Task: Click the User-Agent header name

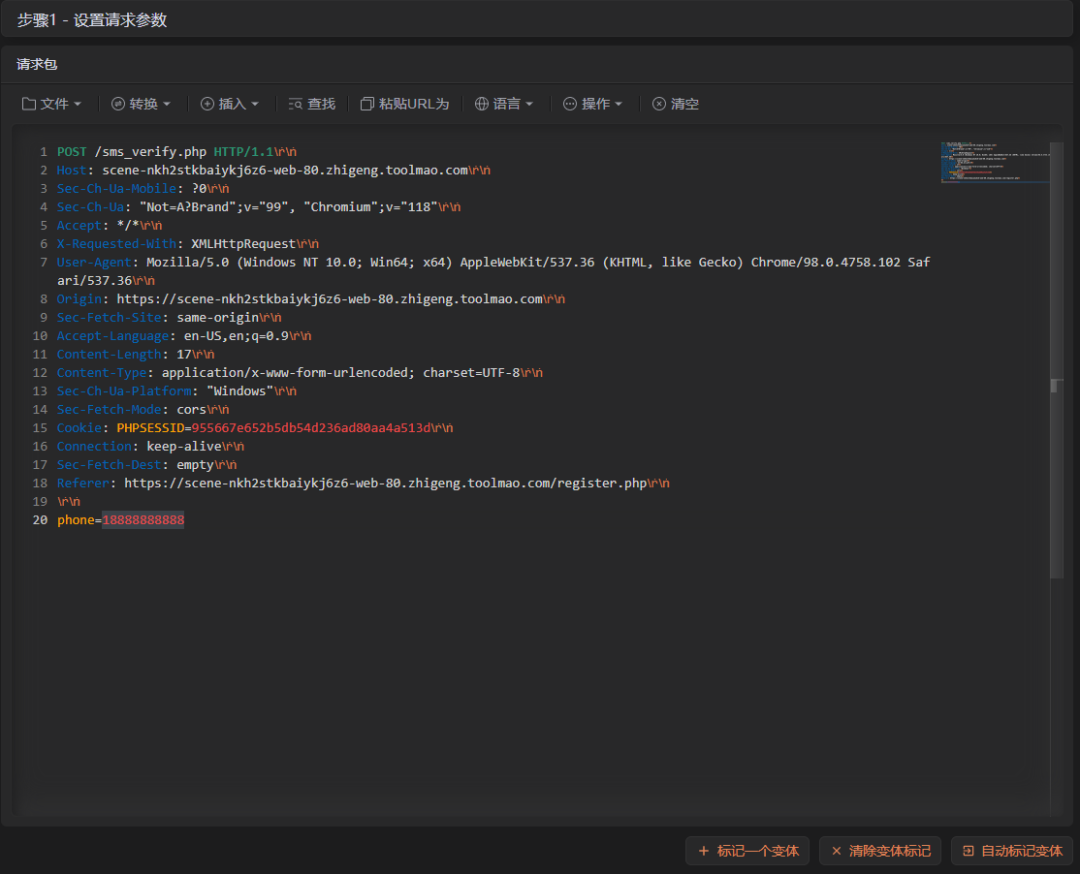Action: click(x=94, y=262)
